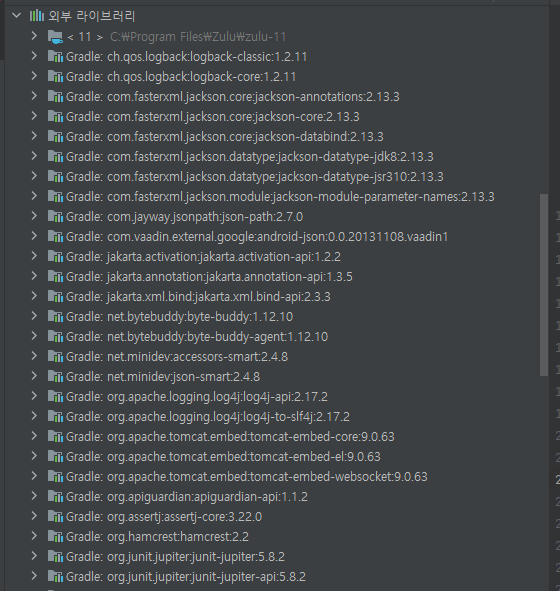This screenshot has height=591, width=560.
Task: Click library icon of jakarta.activation-api:1.2.2
Action: (55, 256)
